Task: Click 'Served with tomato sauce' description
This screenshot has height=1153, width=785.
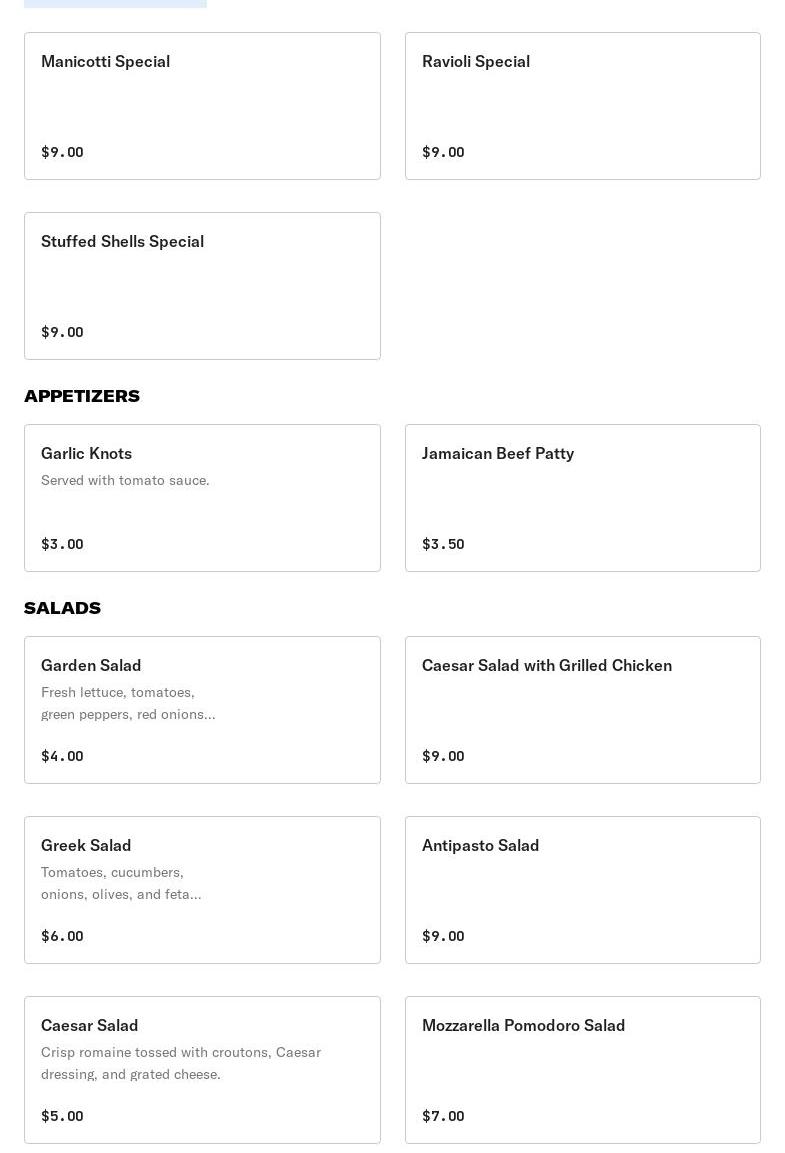Action: 125,480
